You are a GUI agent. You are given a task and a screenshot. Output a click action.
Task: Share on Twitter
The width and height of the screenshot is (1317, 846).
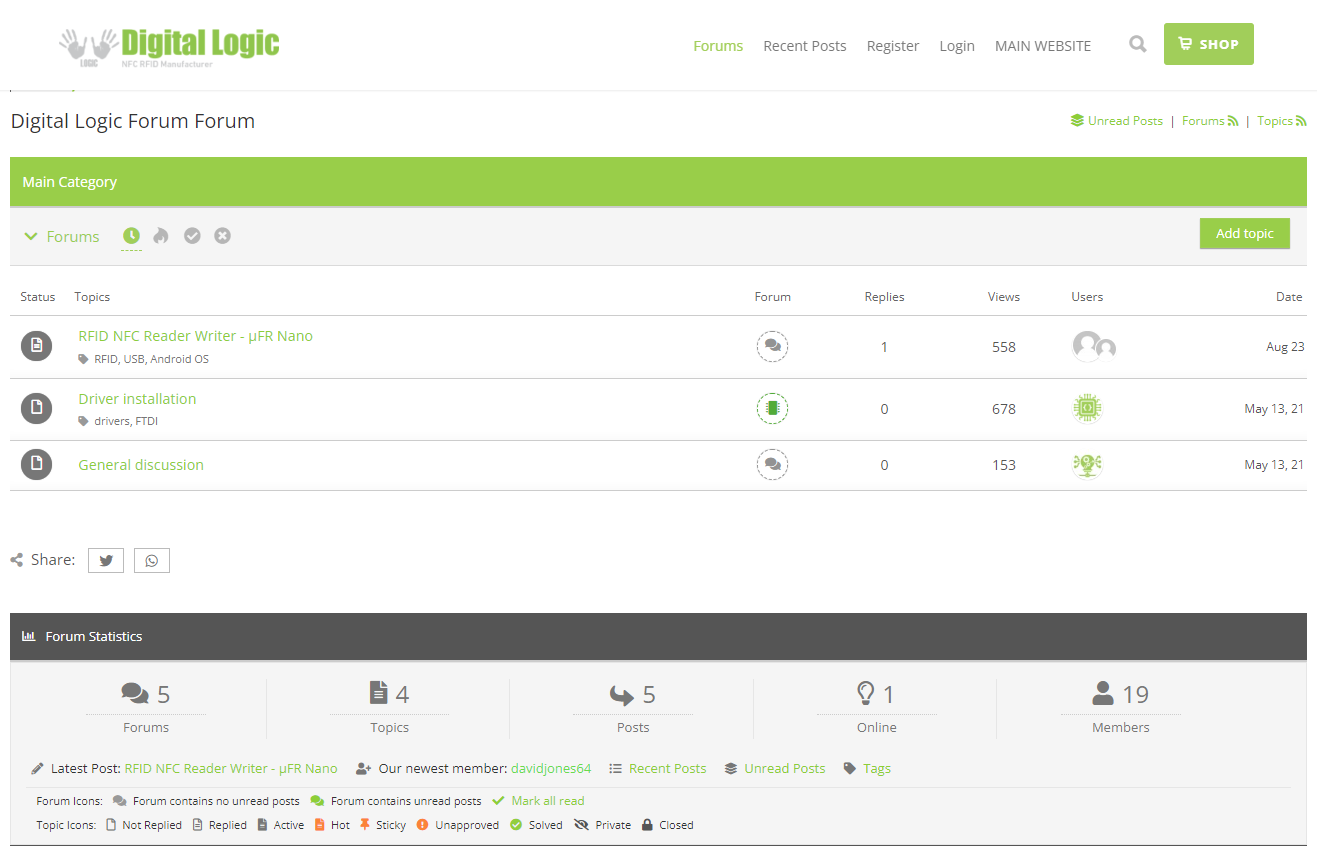pos(106,560)
